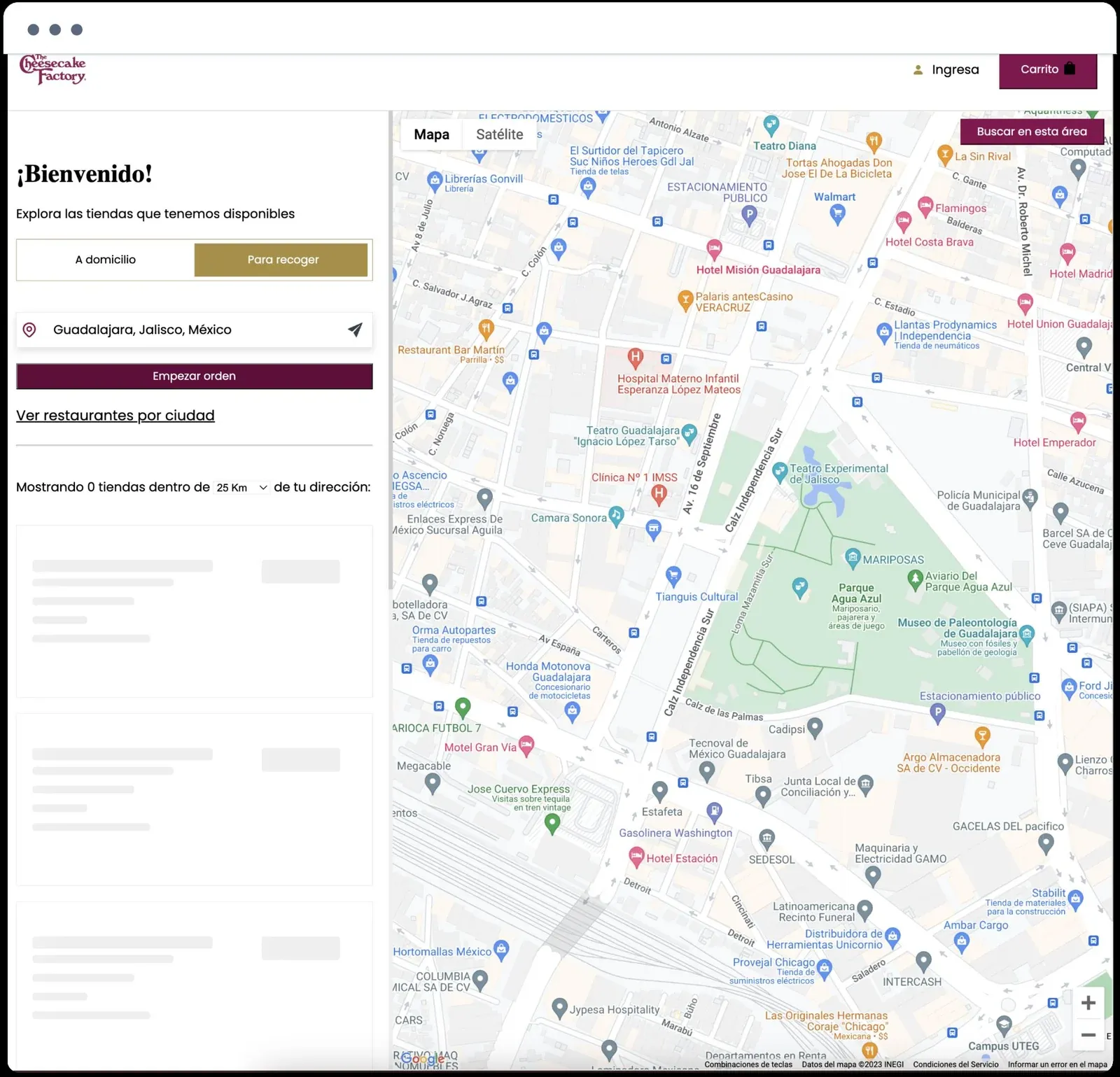Viewport: 1120px width, 1077px height.
Task: Click the Flamingos hotel pin
Action: tap(925, 206)
